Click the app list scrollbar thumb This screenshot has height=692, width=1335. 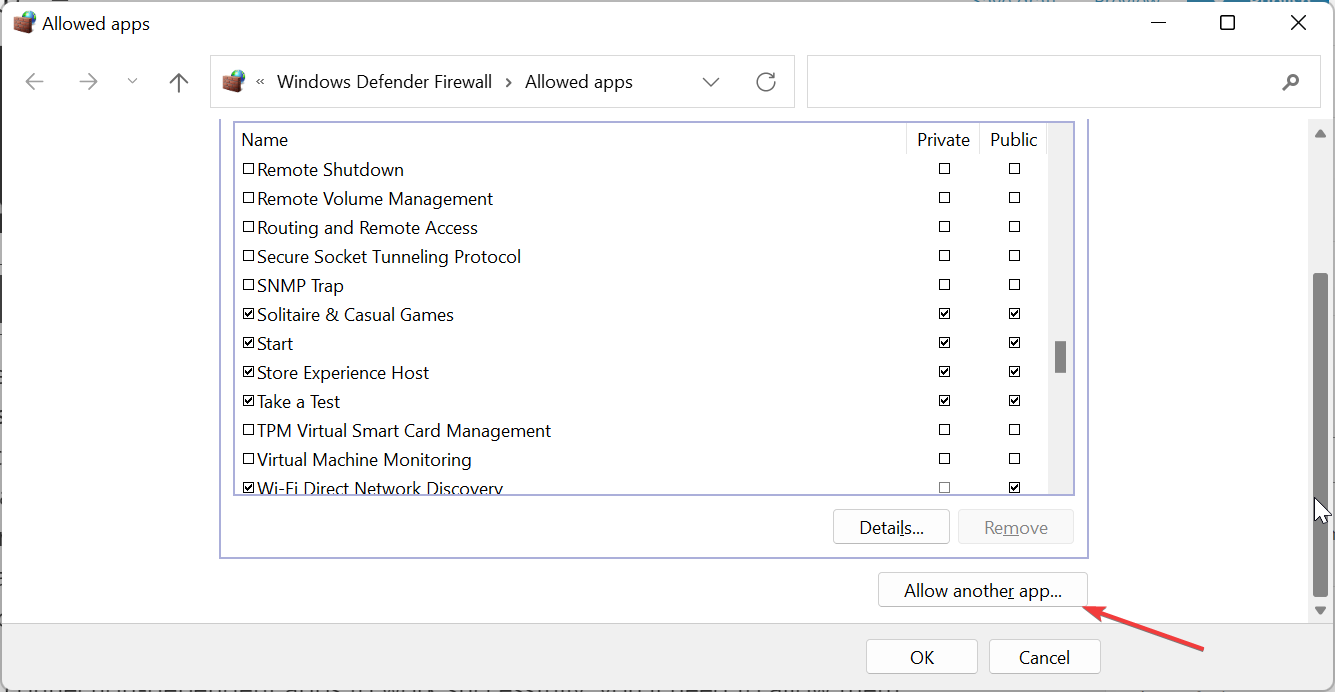(1061, 357)
